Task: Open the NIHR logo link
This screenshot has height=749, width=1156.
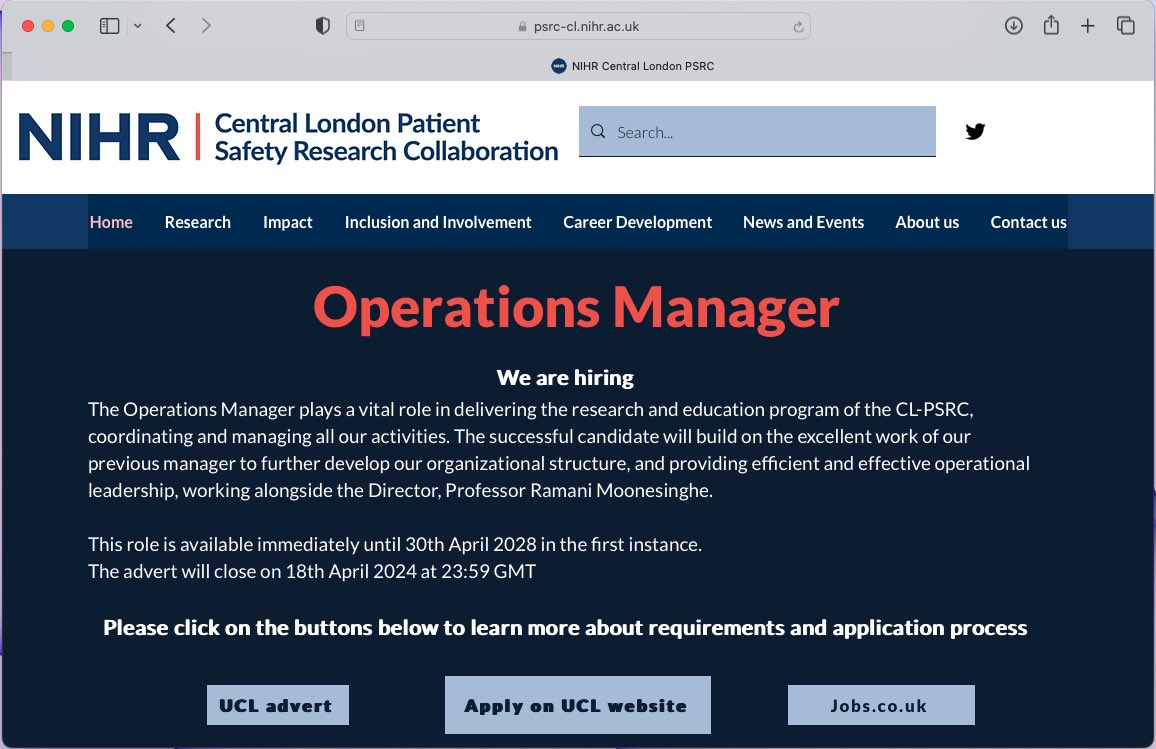Action: tap(99, 137)
